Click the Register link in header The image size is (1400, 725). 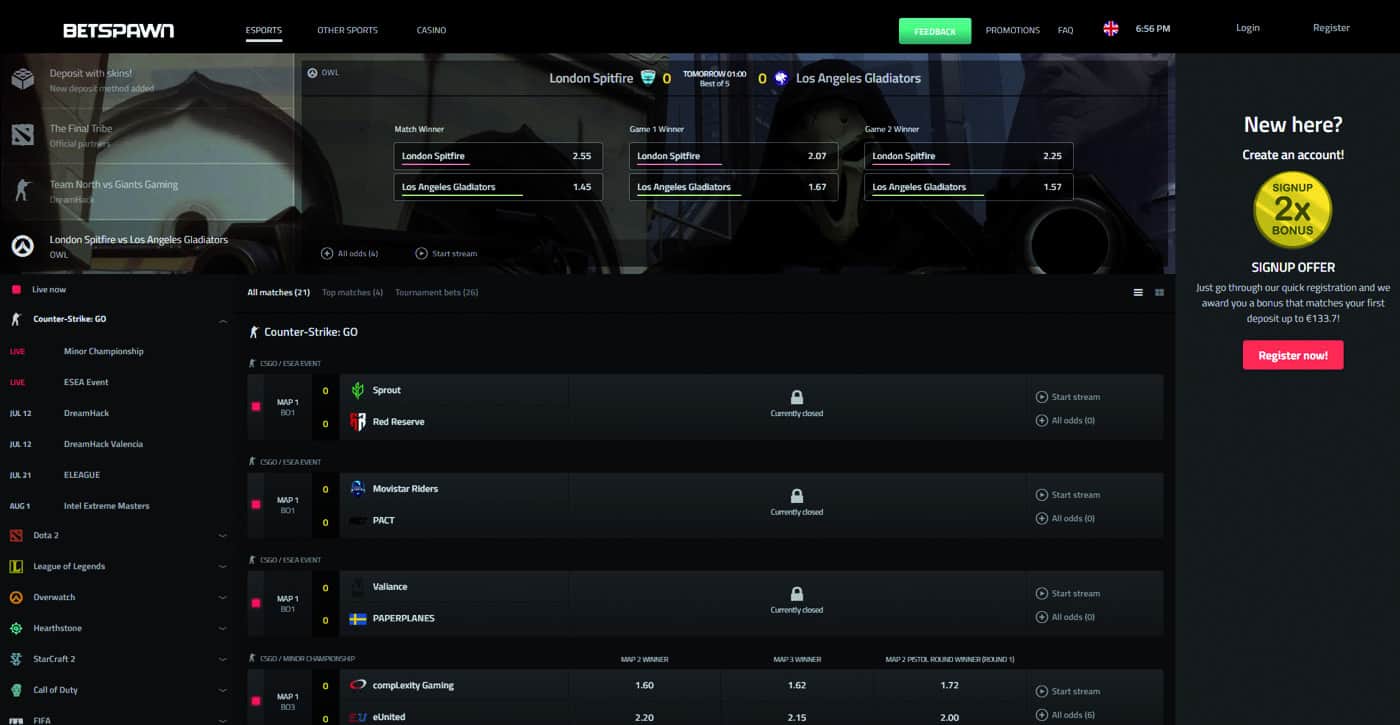point(1331,28)
